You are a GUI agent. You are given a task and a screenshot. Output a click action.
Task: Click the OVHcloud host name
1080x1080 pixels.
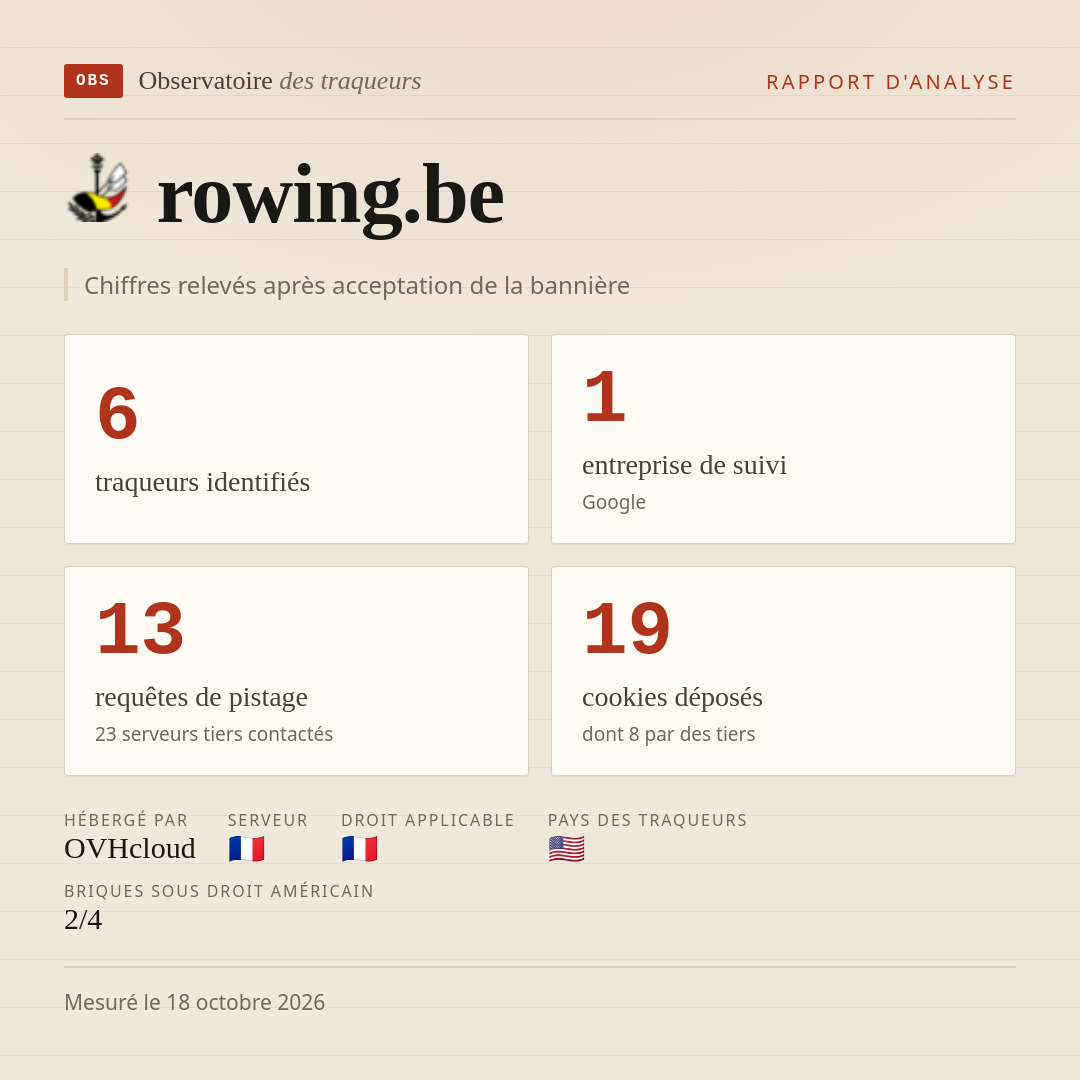[x=130, y=849]
